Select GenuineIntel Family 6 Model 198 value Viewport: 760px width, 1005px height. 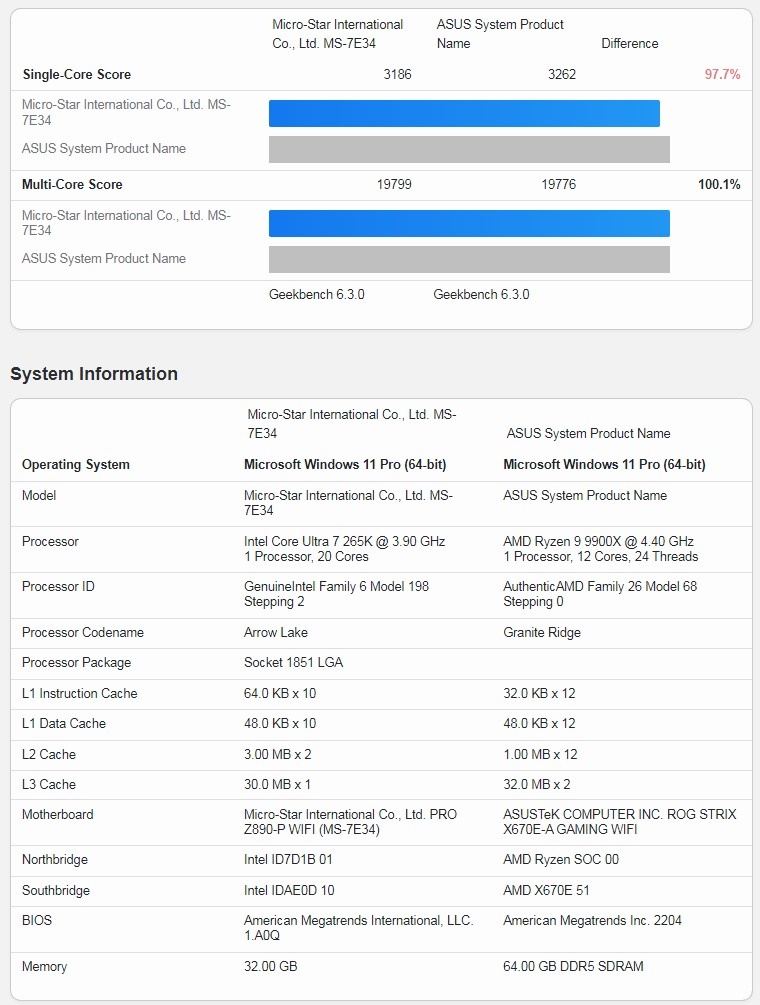[x=336, y=594]
